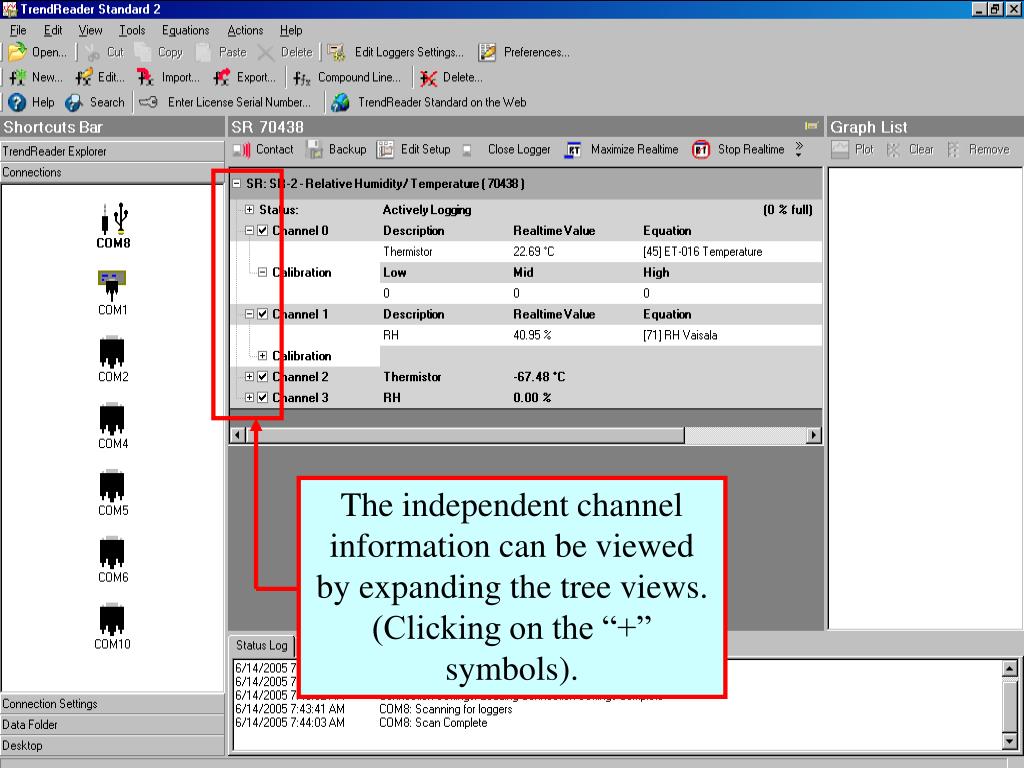1024x768 pixels.
Task: Click the Plot icon in Graph List
Action: click(x=840, y=150)
